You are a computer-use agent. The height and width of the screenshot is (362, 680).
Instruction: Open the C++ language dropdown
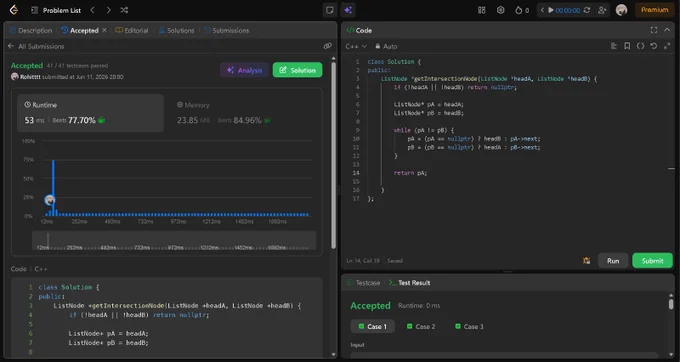(356, 46)
